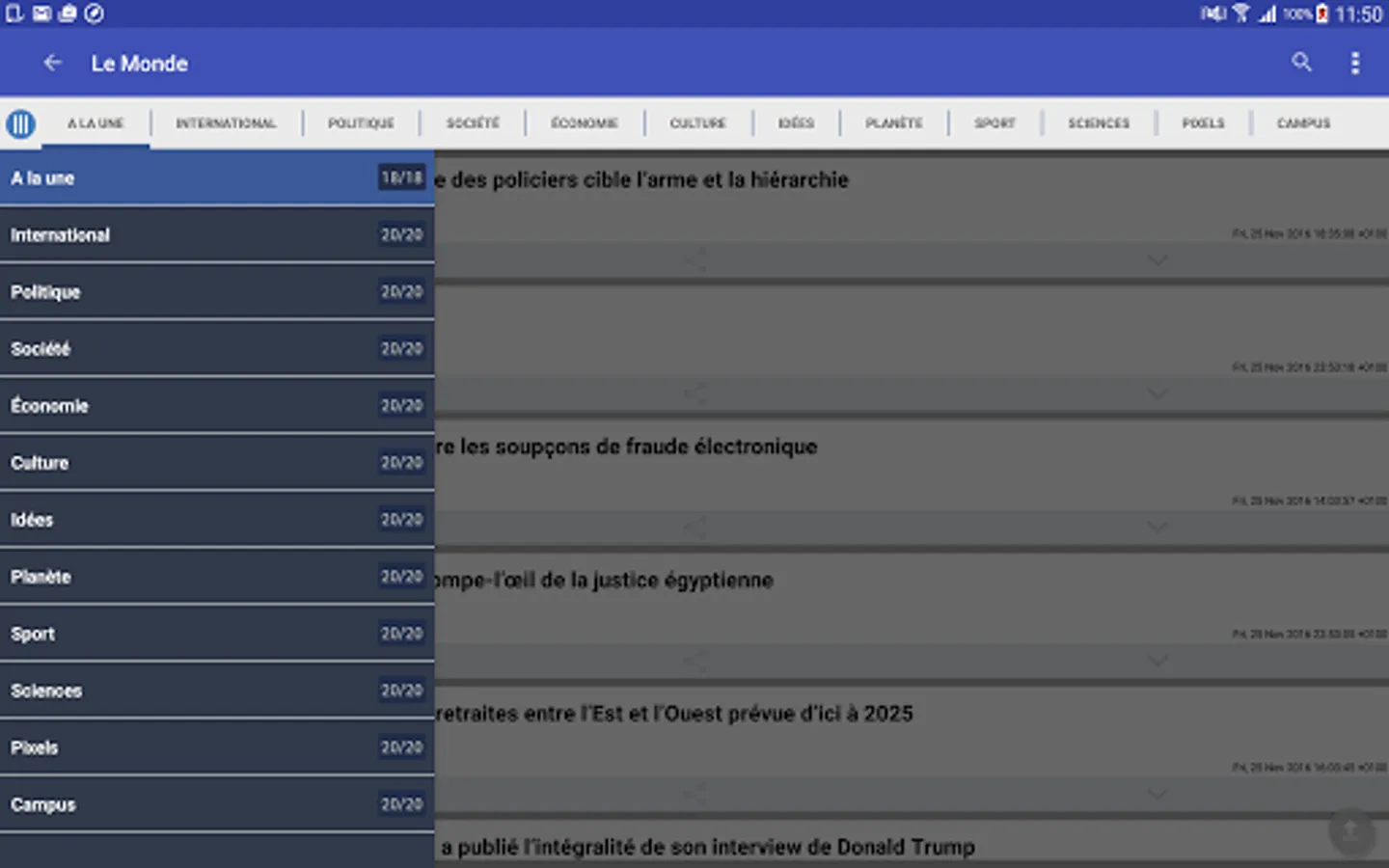Tap the Le Monde title in the header
This screenshot has height=868, width=1389.
140,64
